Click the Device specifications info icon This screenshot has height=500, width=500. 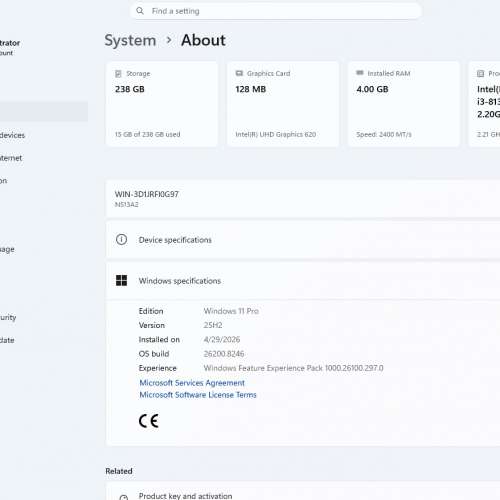point(121,239)
